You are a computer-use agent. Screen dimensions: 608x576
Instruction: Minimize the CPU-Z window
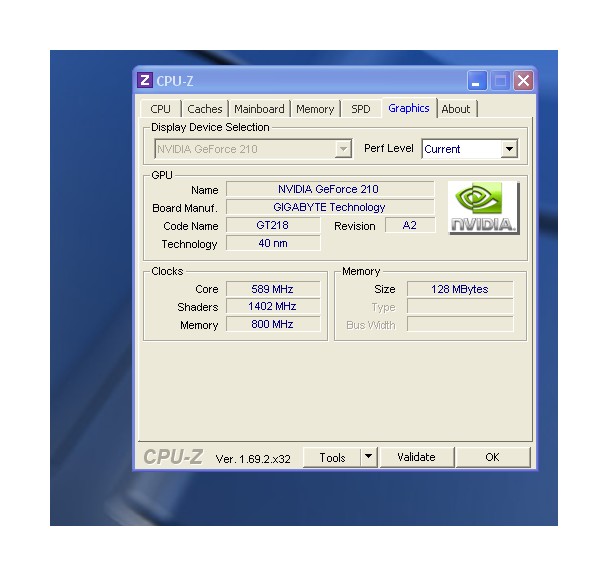[477, 81]
